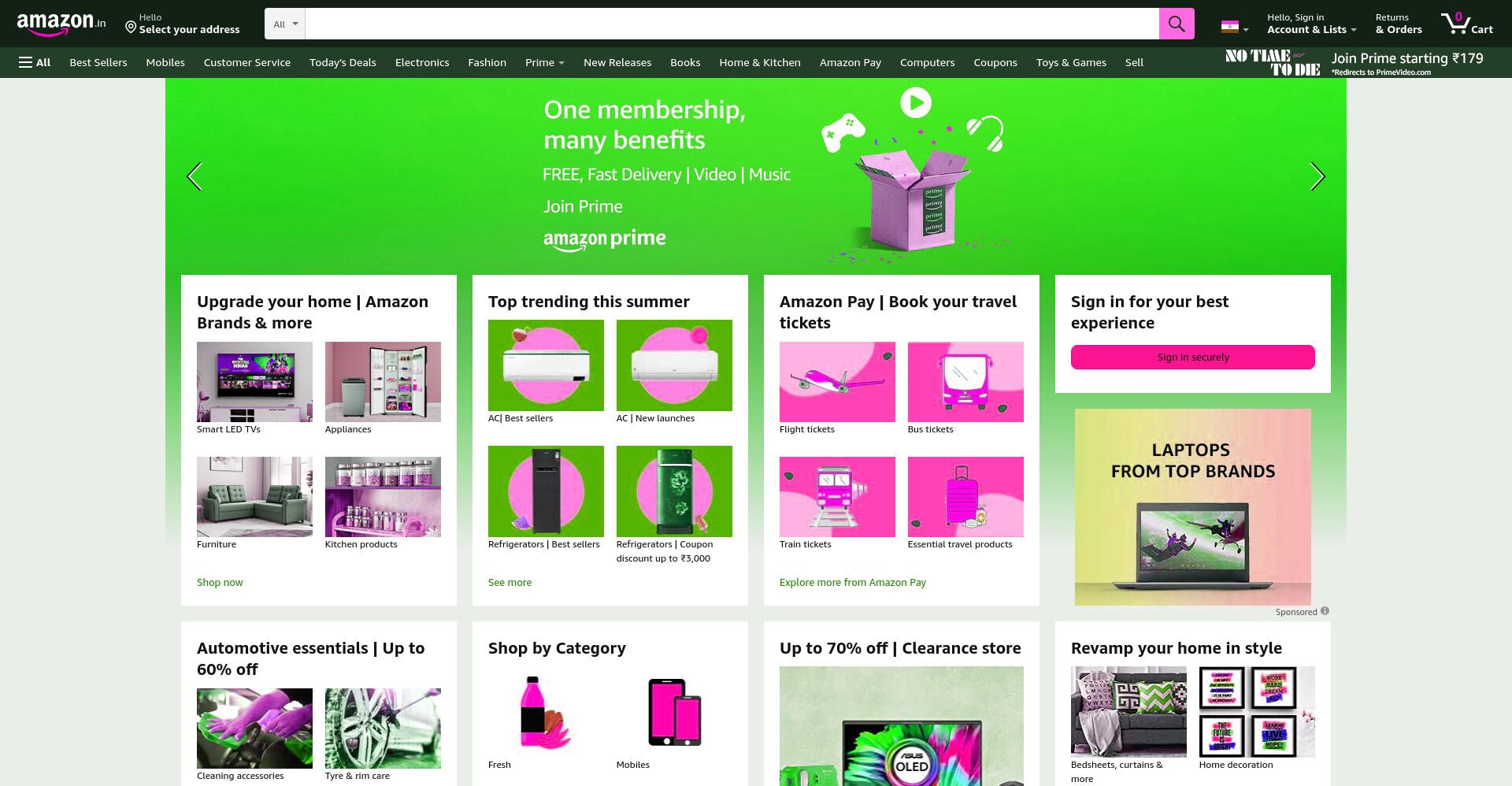Open Refrigerators Coupon discount thumbnail
Screen dimensions: 1512x786
[674, 491]
